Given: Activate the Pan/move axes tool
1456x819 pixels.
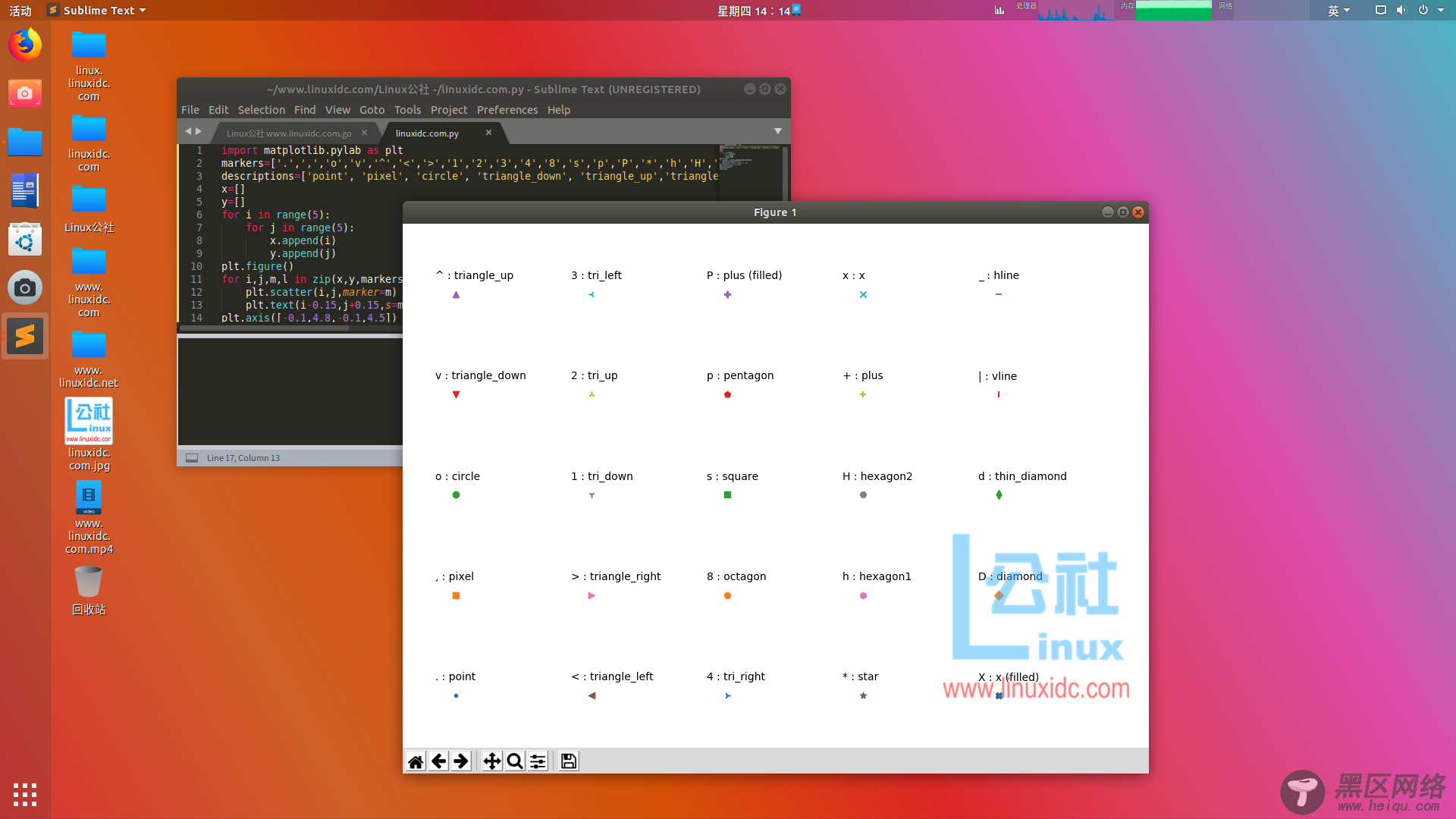Looking at the screenshot, I should coord(492,761).
